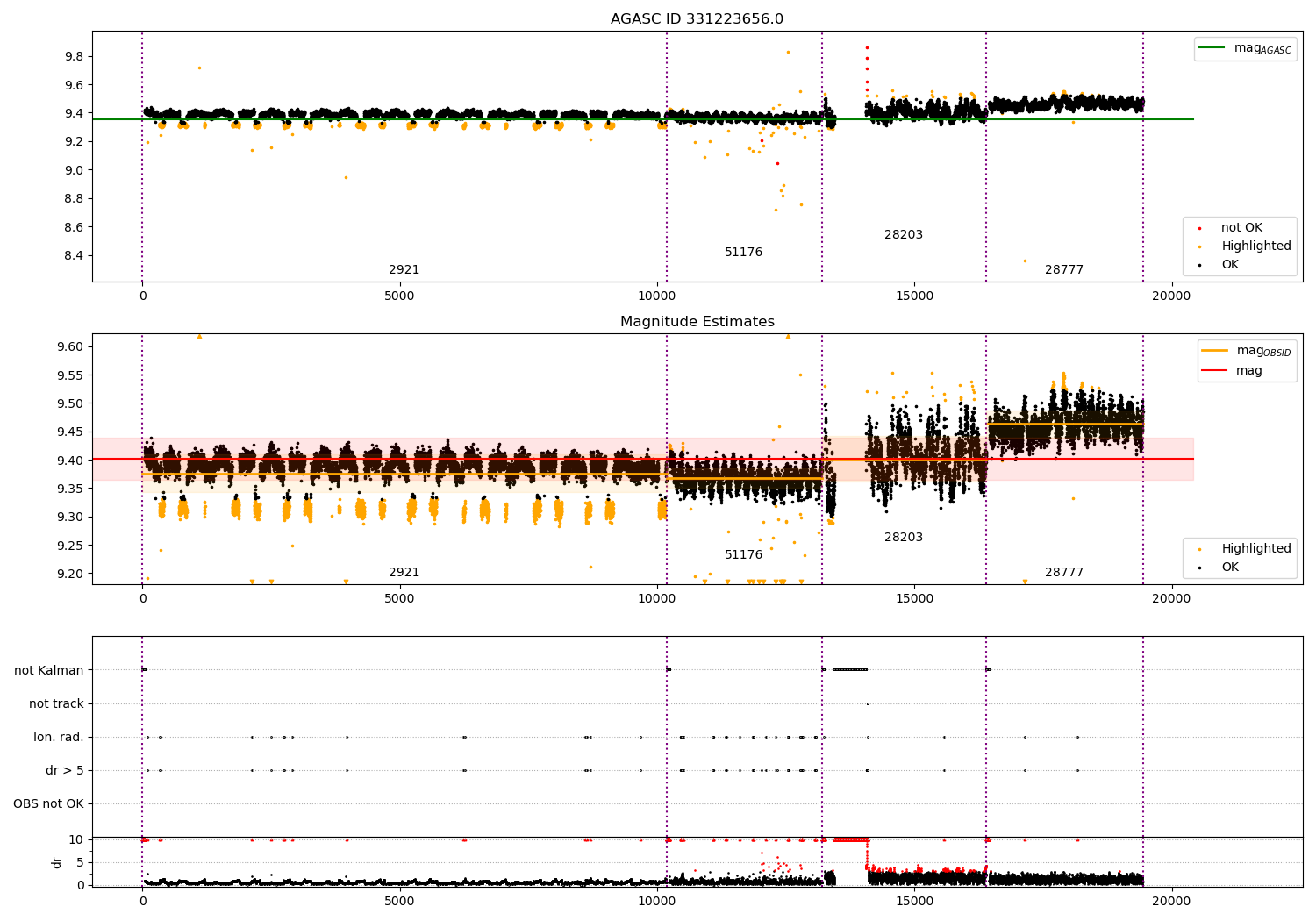
Task: Click the 10 tick label on the dr axis
Action: [77, 839]
